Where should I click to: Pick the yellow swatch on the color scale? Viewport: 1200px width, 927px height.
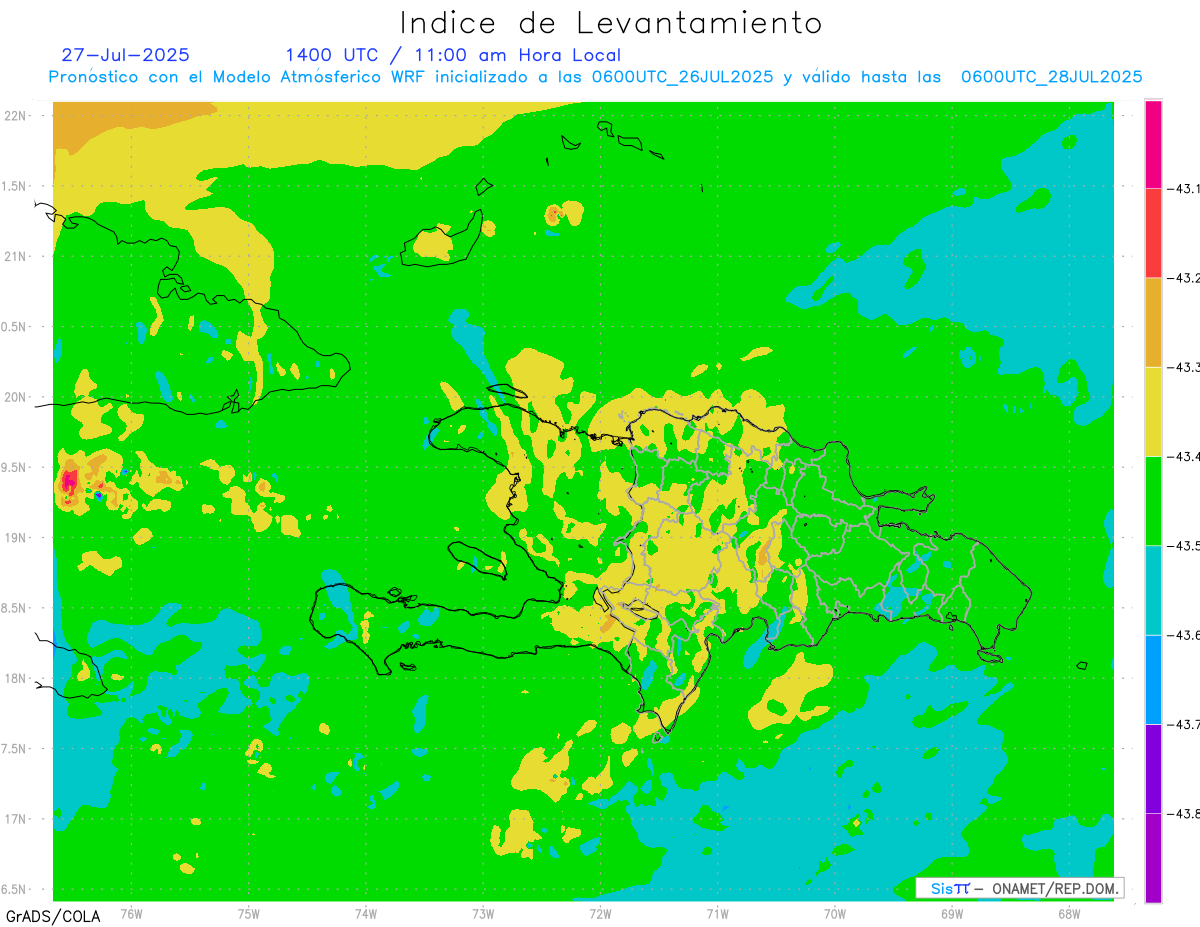[x=1153, y=411]
